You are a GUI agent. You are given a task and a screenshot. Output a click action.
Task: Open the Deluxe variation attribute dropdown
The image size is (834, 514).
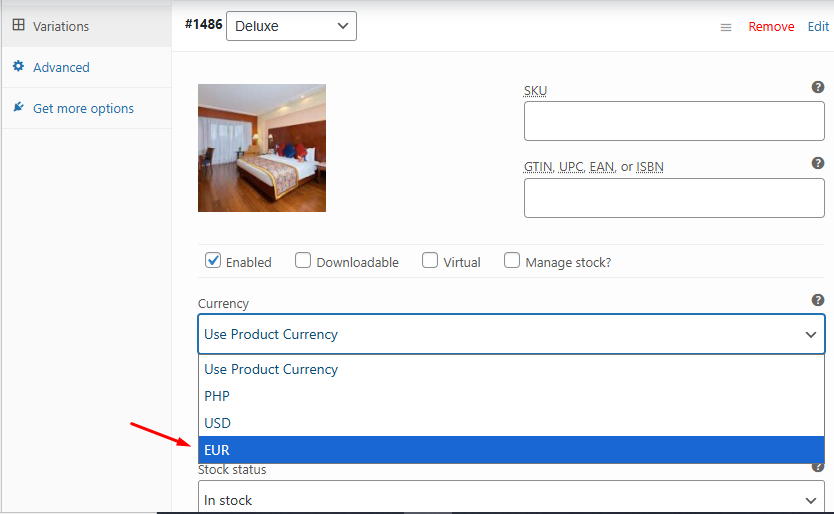coord(291,26)
